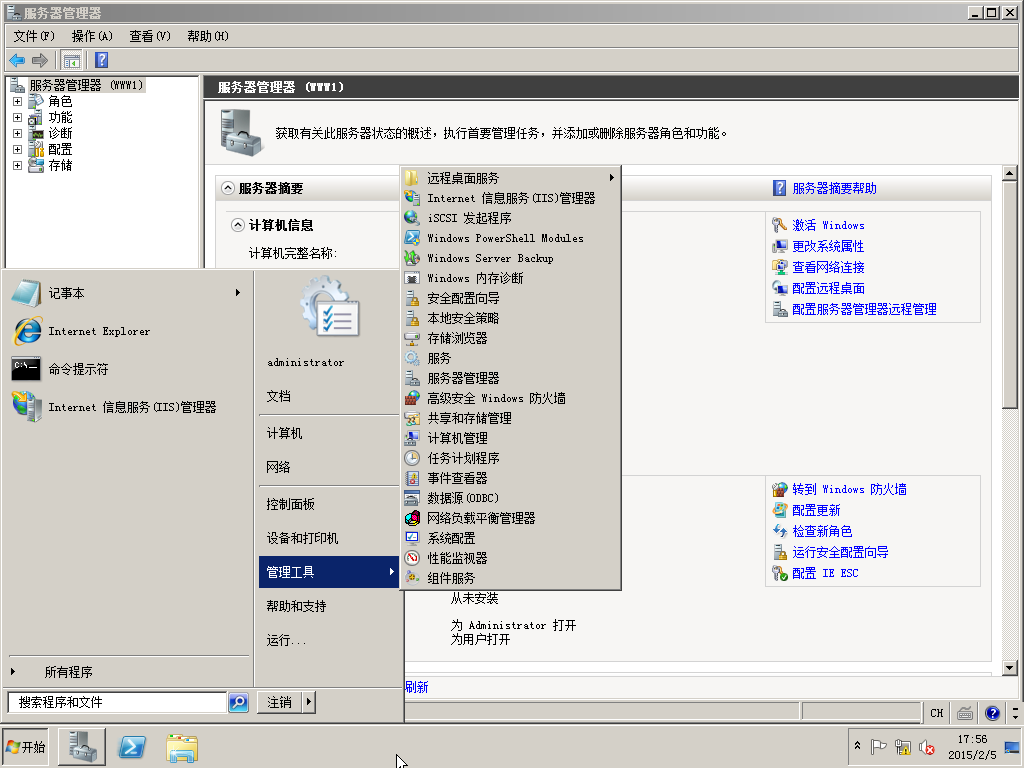Open iSCSI 发起程序 from admin tools menu
This screenshot has width=1024, height=768.
pyautogui.click(x=510, y=218)
